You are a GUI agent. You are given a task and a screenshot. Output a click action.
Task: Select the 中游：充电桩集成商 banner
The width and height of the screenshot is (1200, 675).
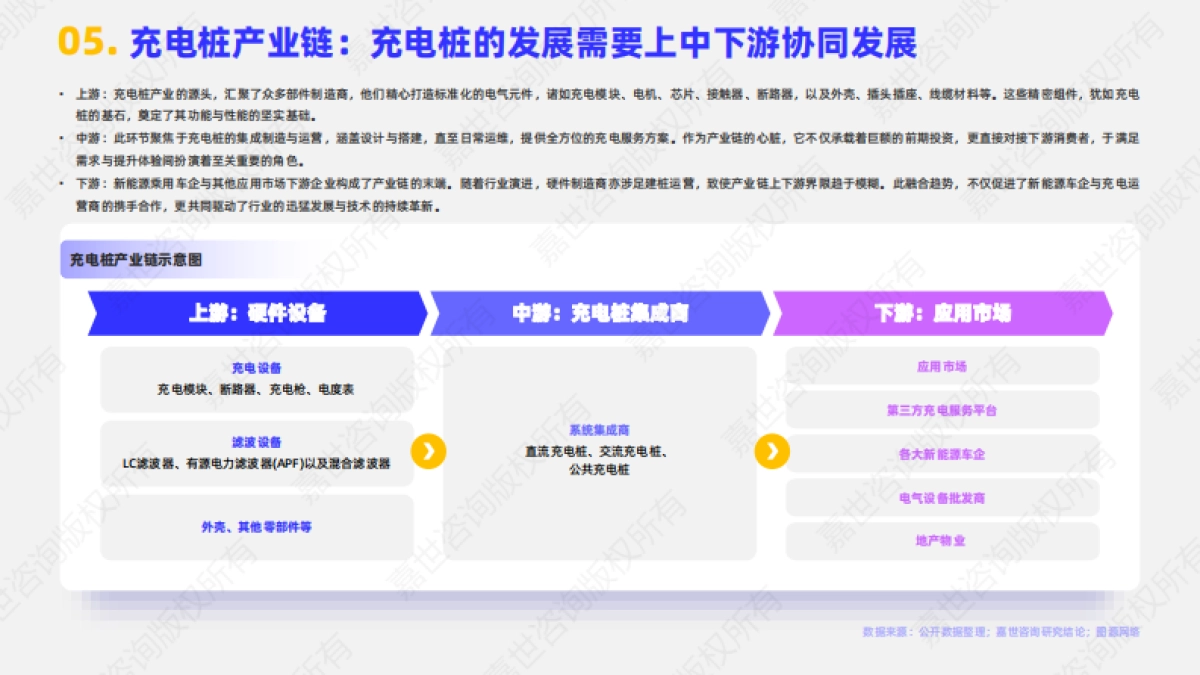coord(600,313)
